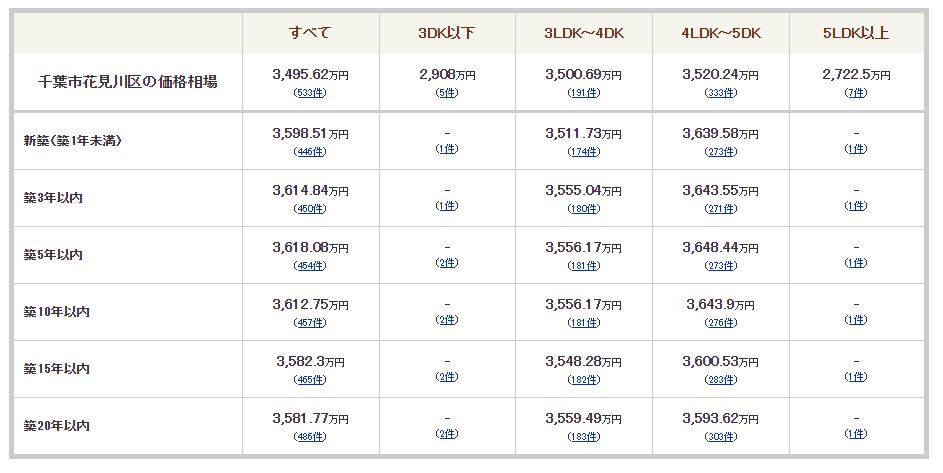Image resolution: width=943 pixels, height=473 pixels.
Task: Open the 5件 link under 3DK以下
Action: pos(447,93)
